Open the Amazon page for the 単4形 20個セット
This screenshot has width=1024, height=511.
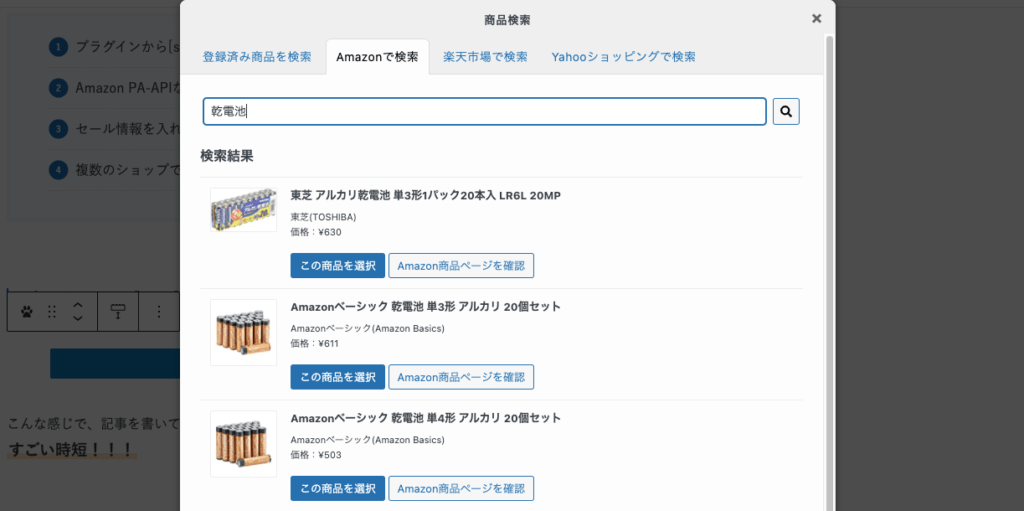(x=461, y=488)
